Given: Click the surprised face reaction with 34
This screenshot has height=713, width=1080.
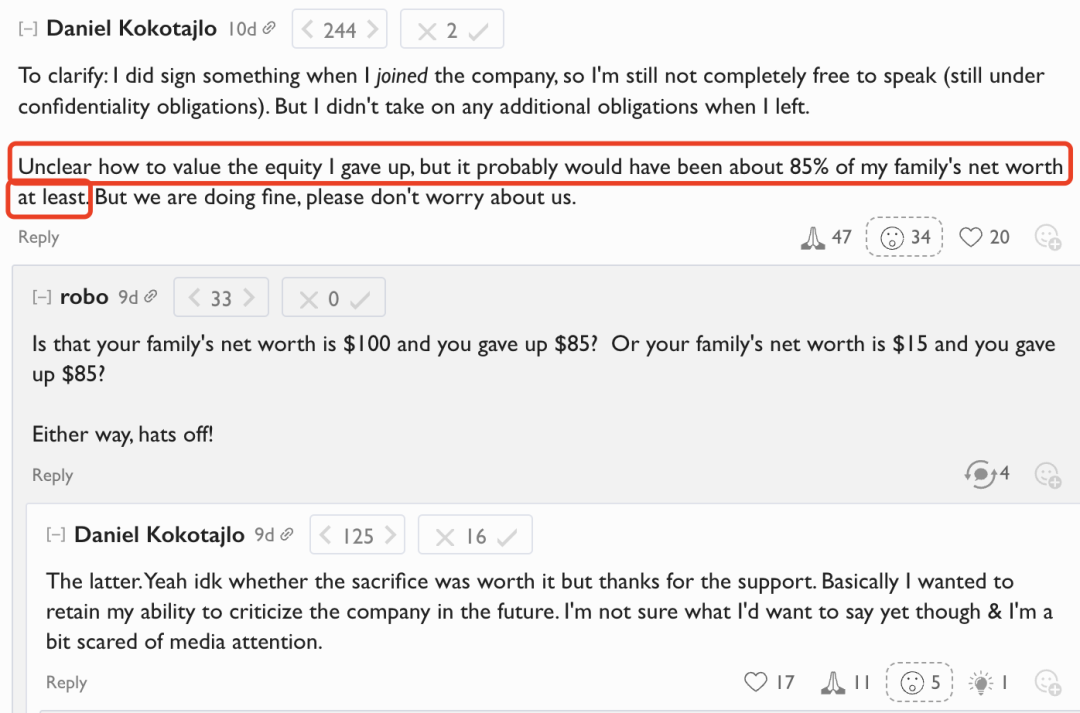Looking at the screenshot, I should pos(904,237).
